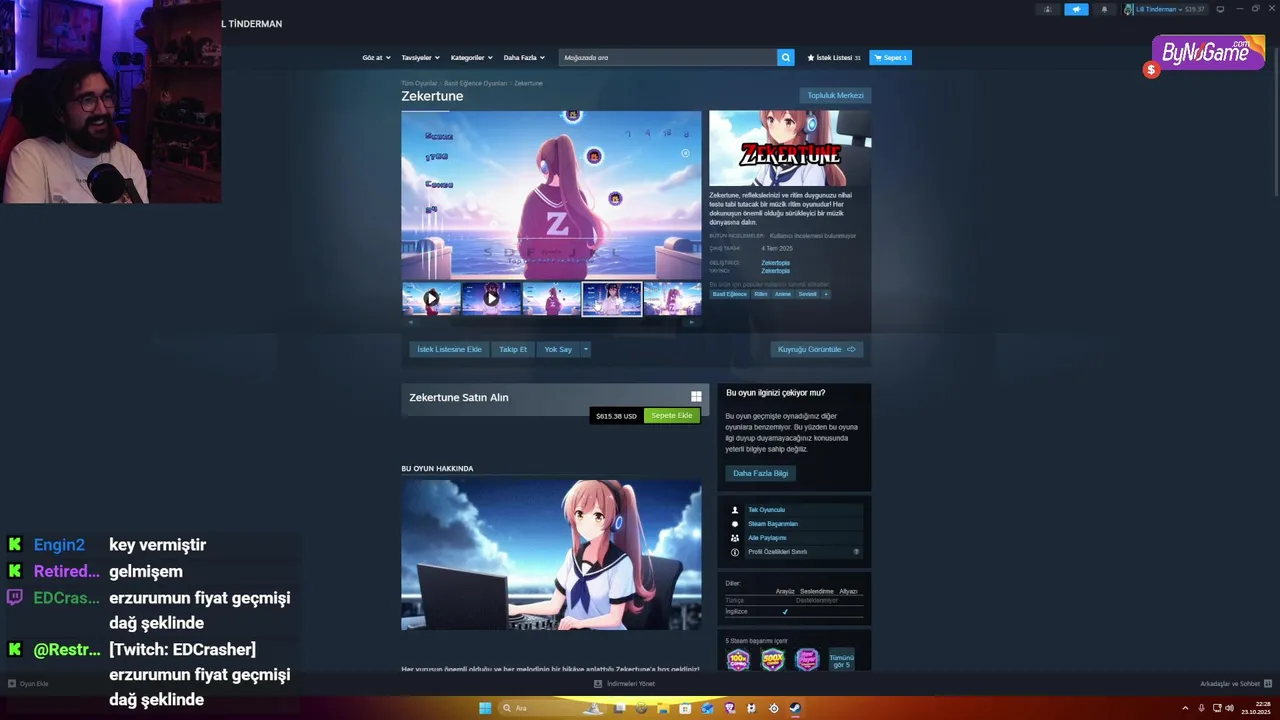This screenshot has width=1280, height=720.
Task: Expand the Daha Fazla menu
Action: [524, 58]
